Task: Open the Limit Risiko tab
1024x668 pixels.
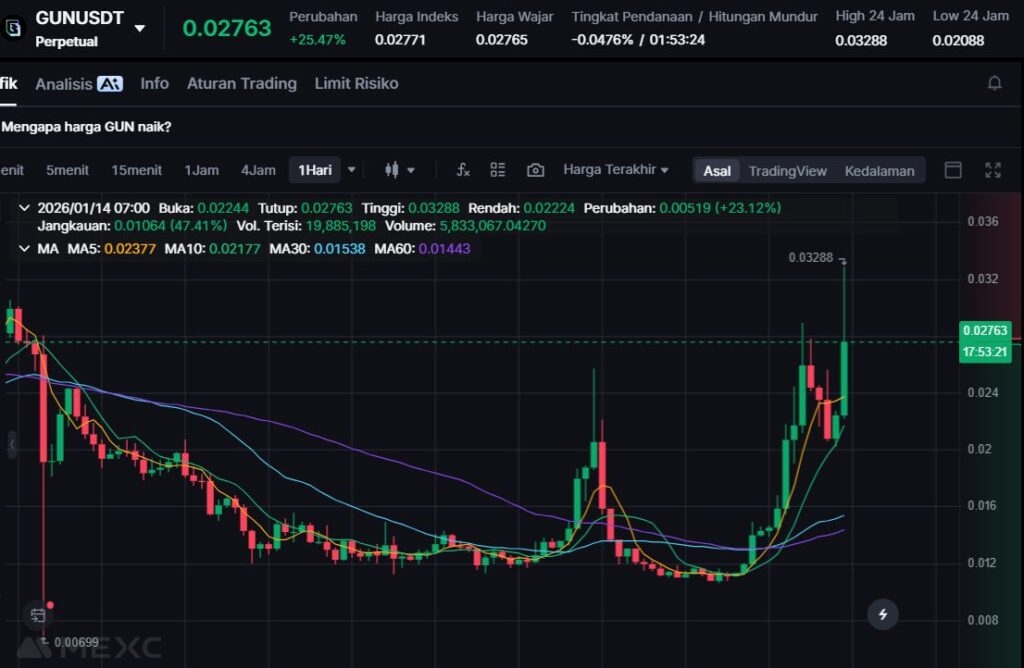Action: coord(356,84)
